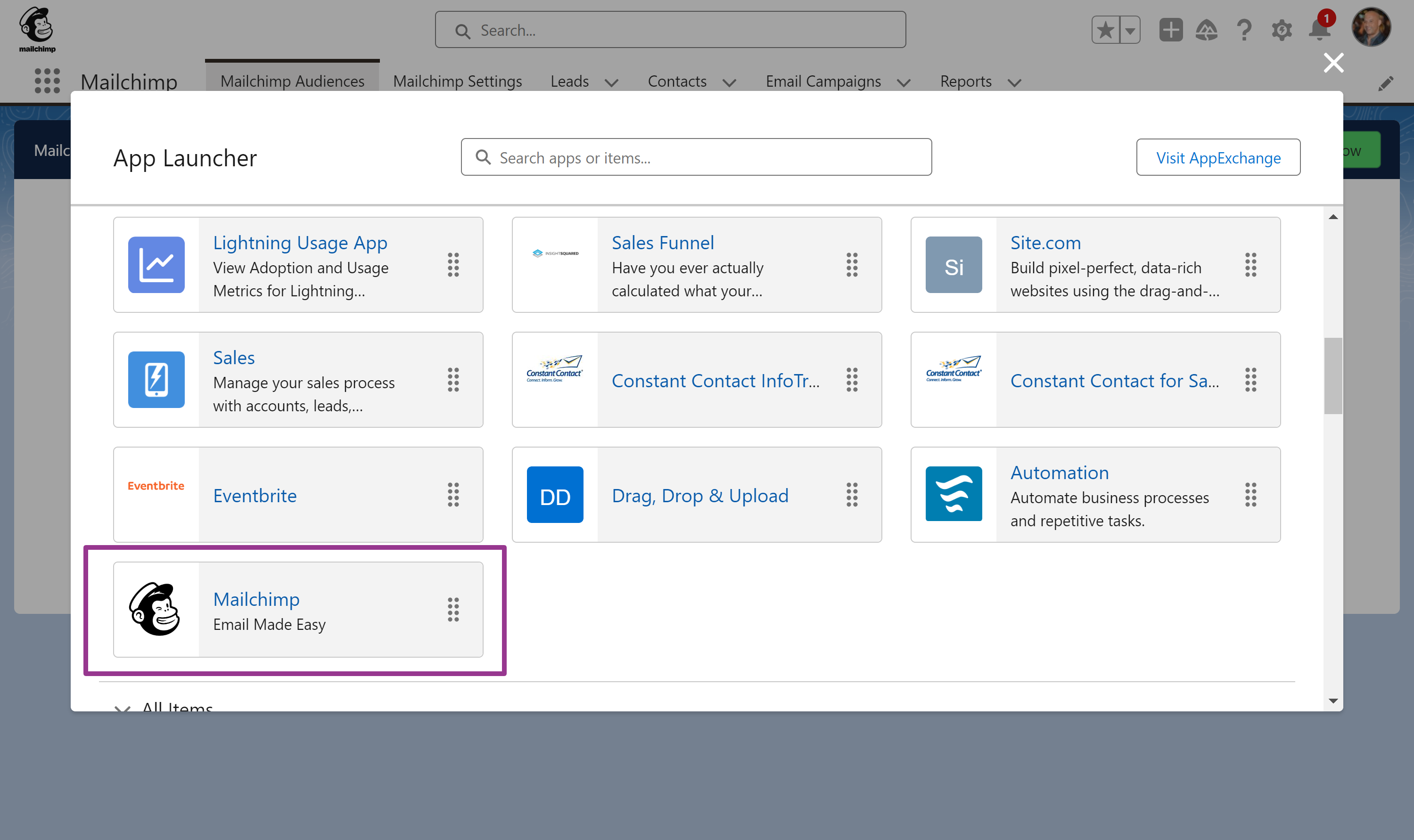The width and height of the screenshot is (1414, 840).
Task: Open the Leads tab
Action: point(570,81)
